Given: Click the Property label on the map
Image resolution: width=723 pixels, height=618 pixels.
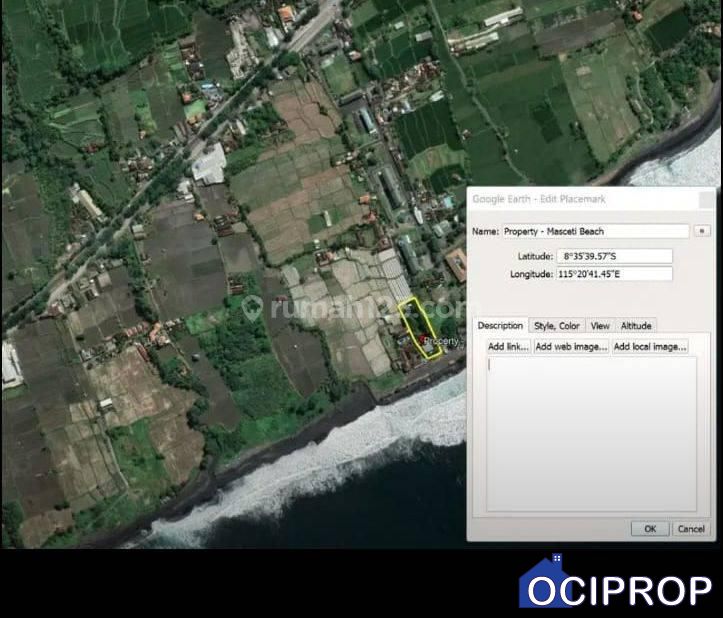Looking at the screenshot, I should (440, 341).
